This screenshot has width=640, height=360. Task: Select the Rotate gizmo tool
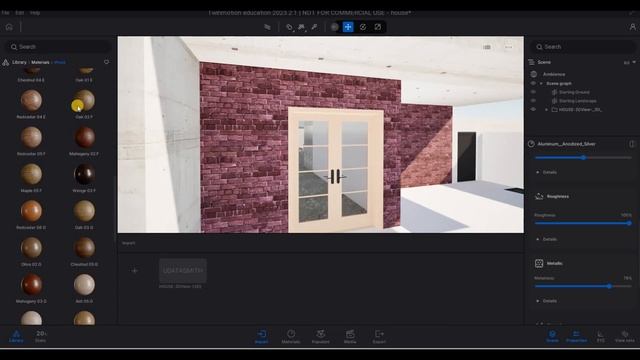[363, 27]
